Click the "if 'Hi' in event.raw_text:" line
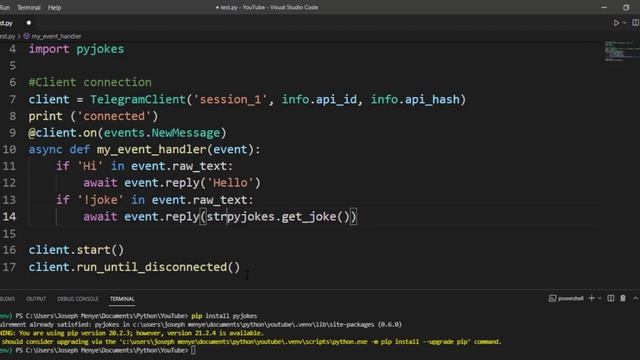 [x=144, y=166]
